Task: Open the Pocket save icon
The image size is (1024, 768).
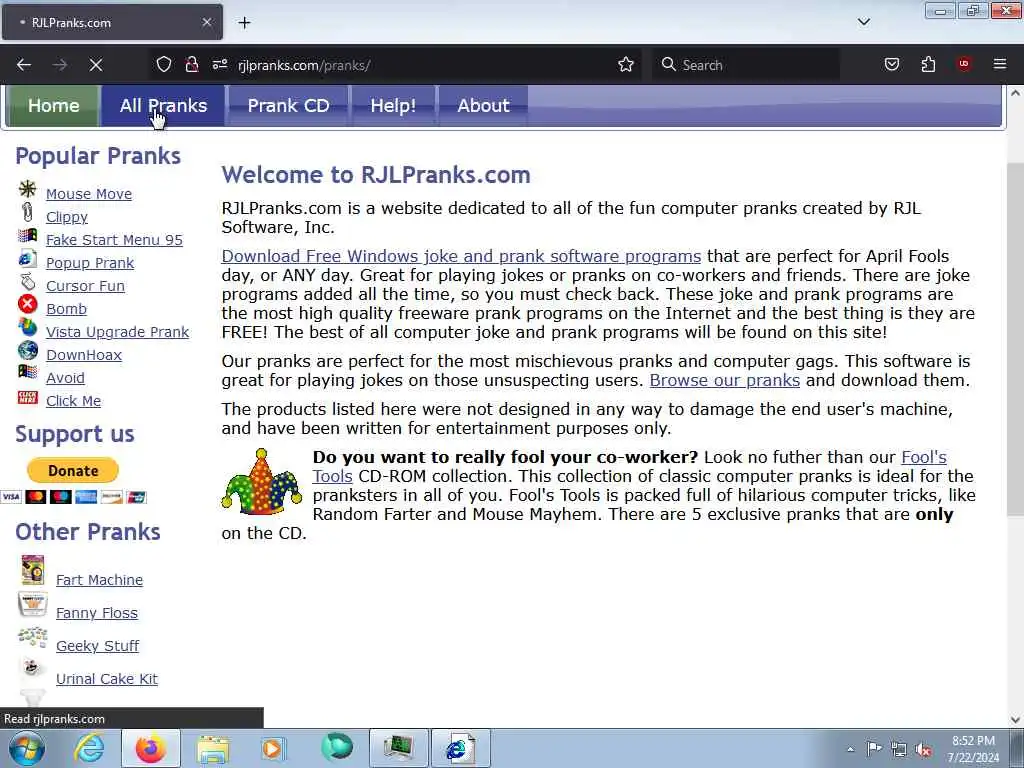Action: coord(892,65)
